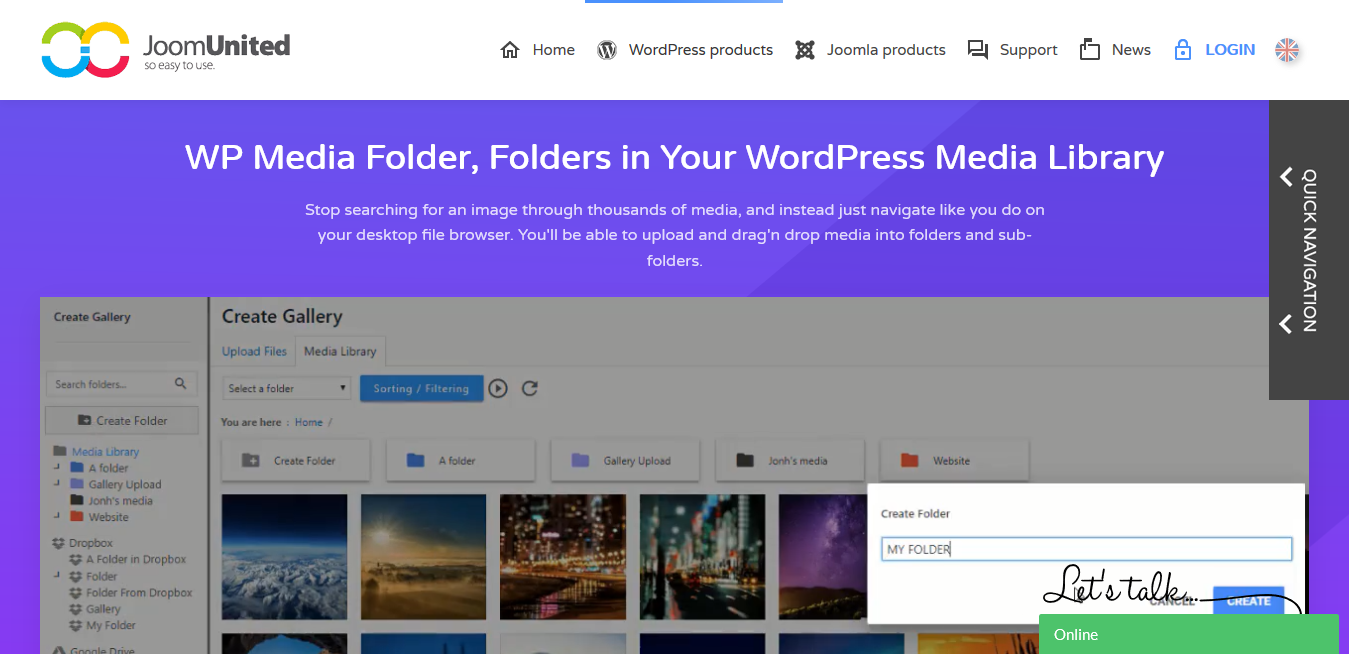Click the Create Folder card in the grid
This screenshot has height=654, width=1349.
click(296, 461)
